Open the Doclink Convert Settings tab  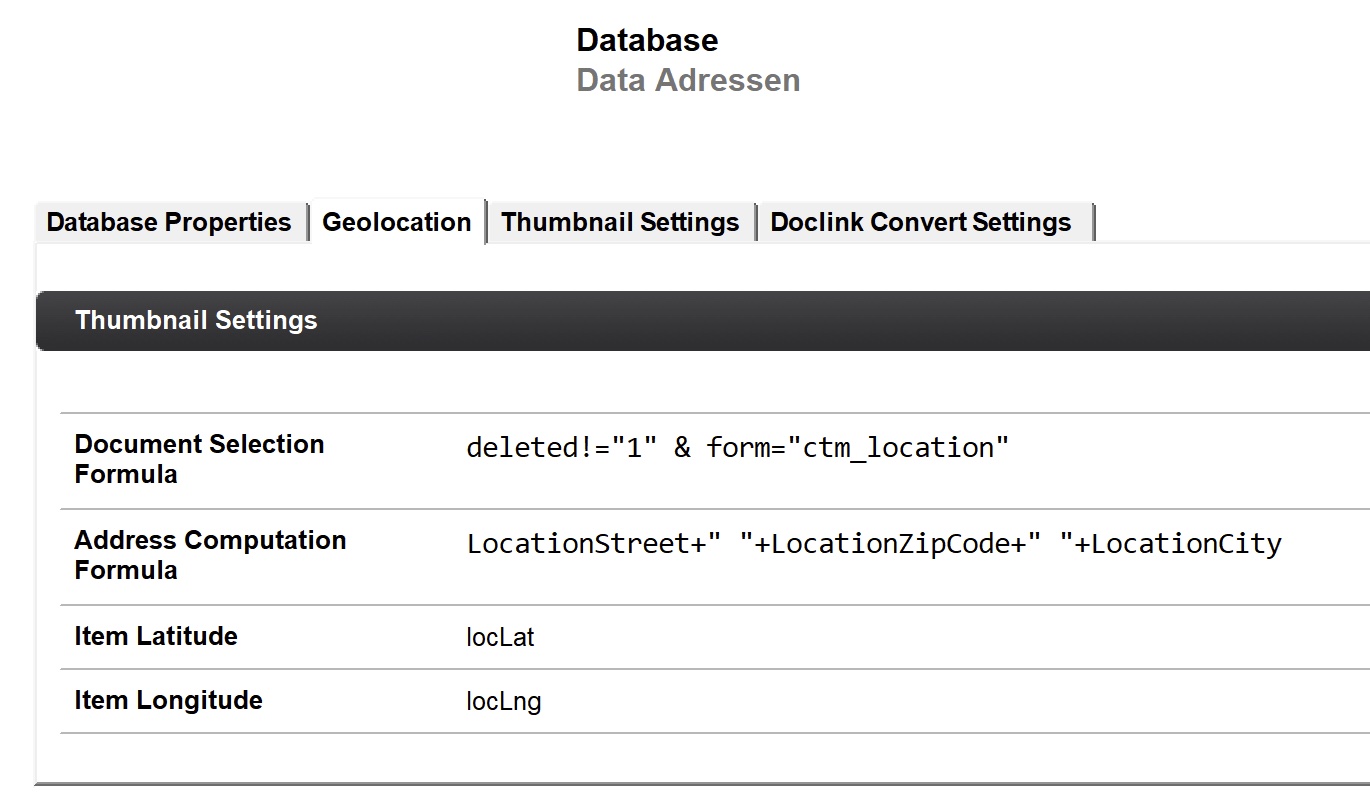(920, 222)
